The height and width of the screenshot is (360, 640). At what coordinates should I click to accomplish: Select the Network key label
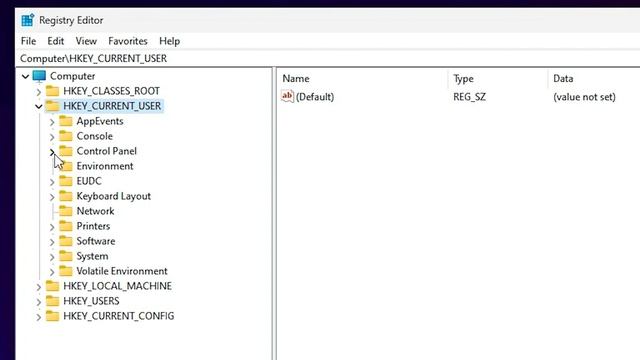[96, 211]
